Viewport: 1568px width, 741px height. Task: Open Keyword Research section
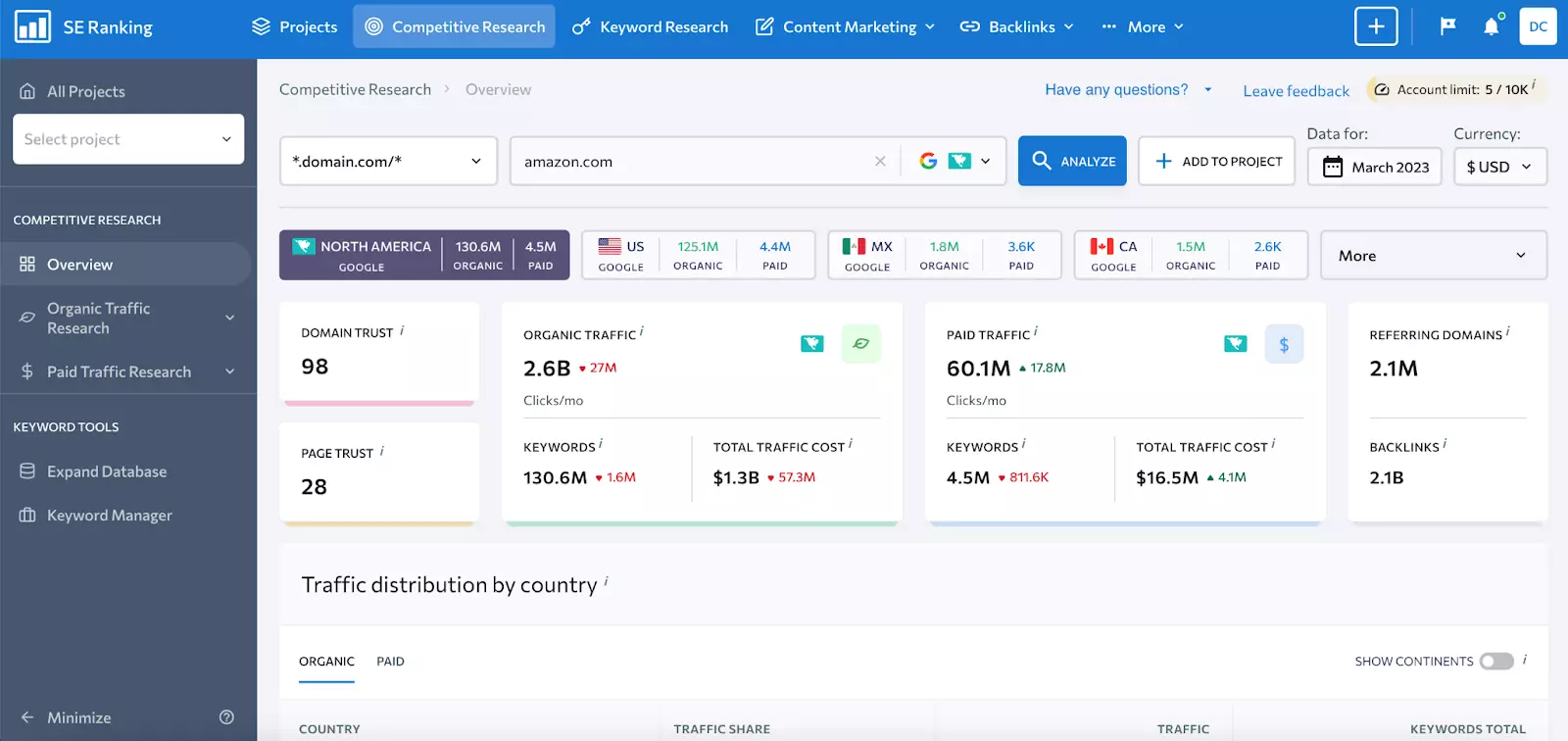(x=651, y=26)
